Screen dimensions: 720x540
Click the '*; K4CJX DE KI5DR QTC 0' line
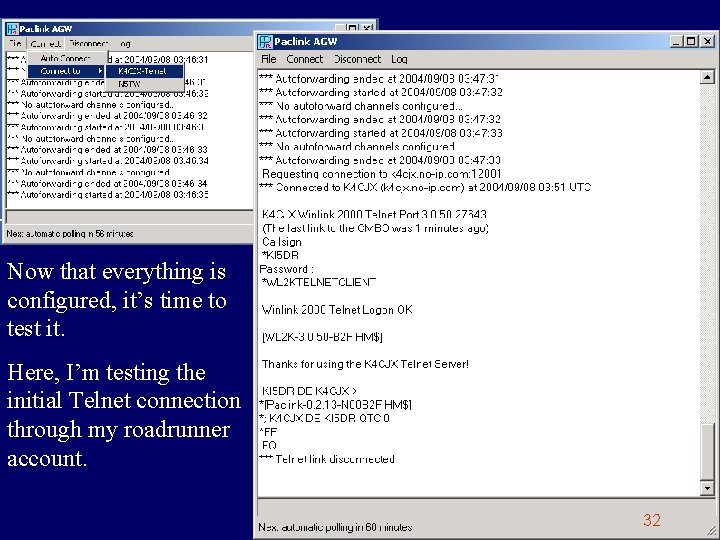324,418
